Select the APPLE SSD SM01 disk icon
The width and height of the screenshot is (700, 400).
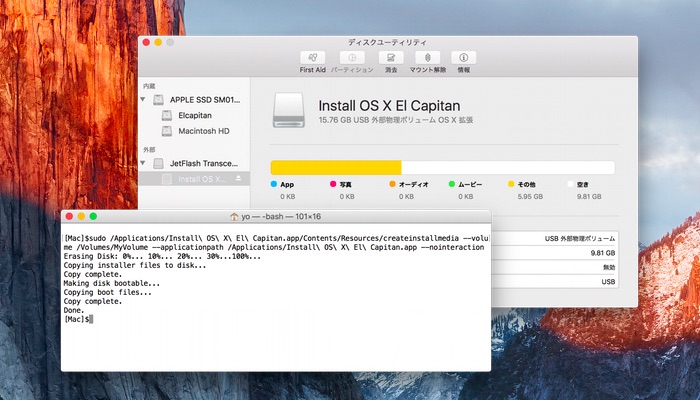tap(158, 100)
